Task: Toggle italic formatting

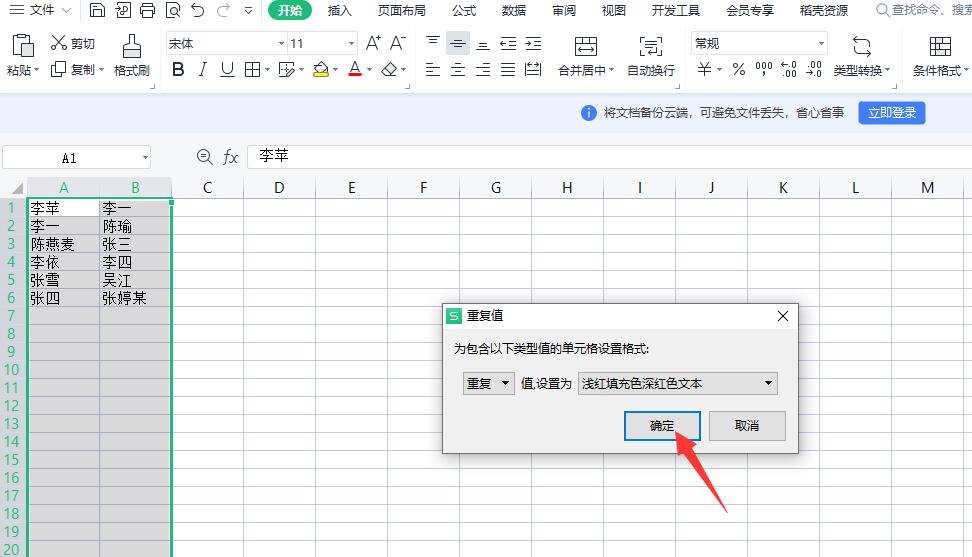Action: point(202,69)
